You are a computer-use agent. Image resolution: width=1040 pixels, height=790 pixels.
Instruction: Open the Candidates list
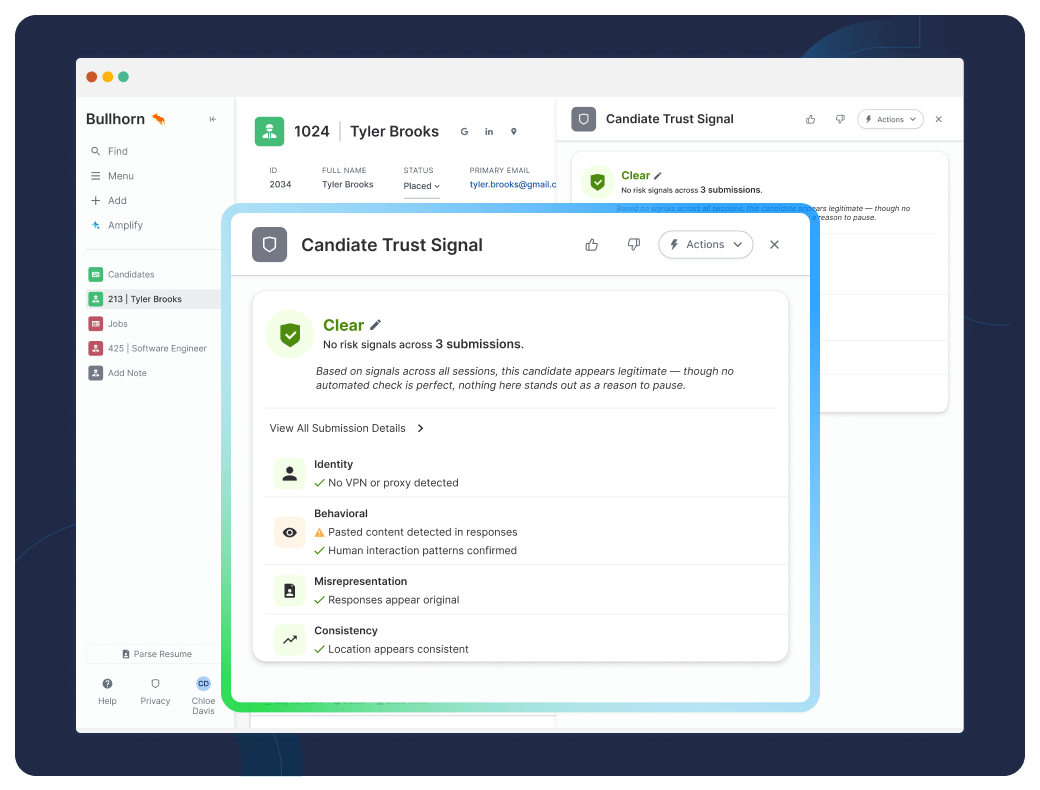coord(121,275)
